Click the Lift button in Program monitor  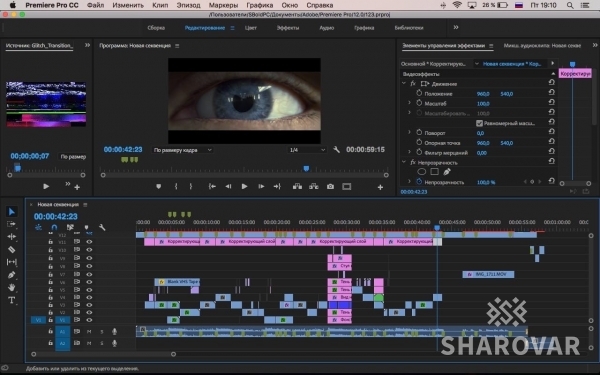(297, 186)
